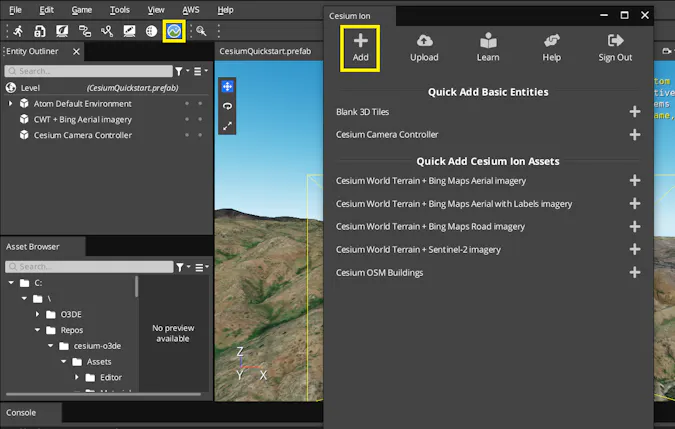Select the CesiumQuickstart.prefab viewport tab
The image size is (675, 429).
click(x=265, y=51)
